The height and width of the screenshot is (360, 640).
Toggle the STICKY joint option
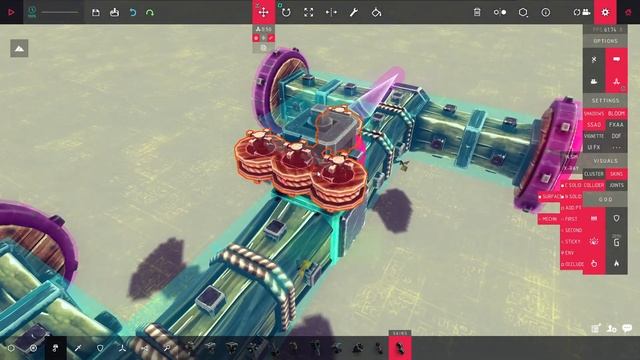pyautogui.click(x=571, y=242)
